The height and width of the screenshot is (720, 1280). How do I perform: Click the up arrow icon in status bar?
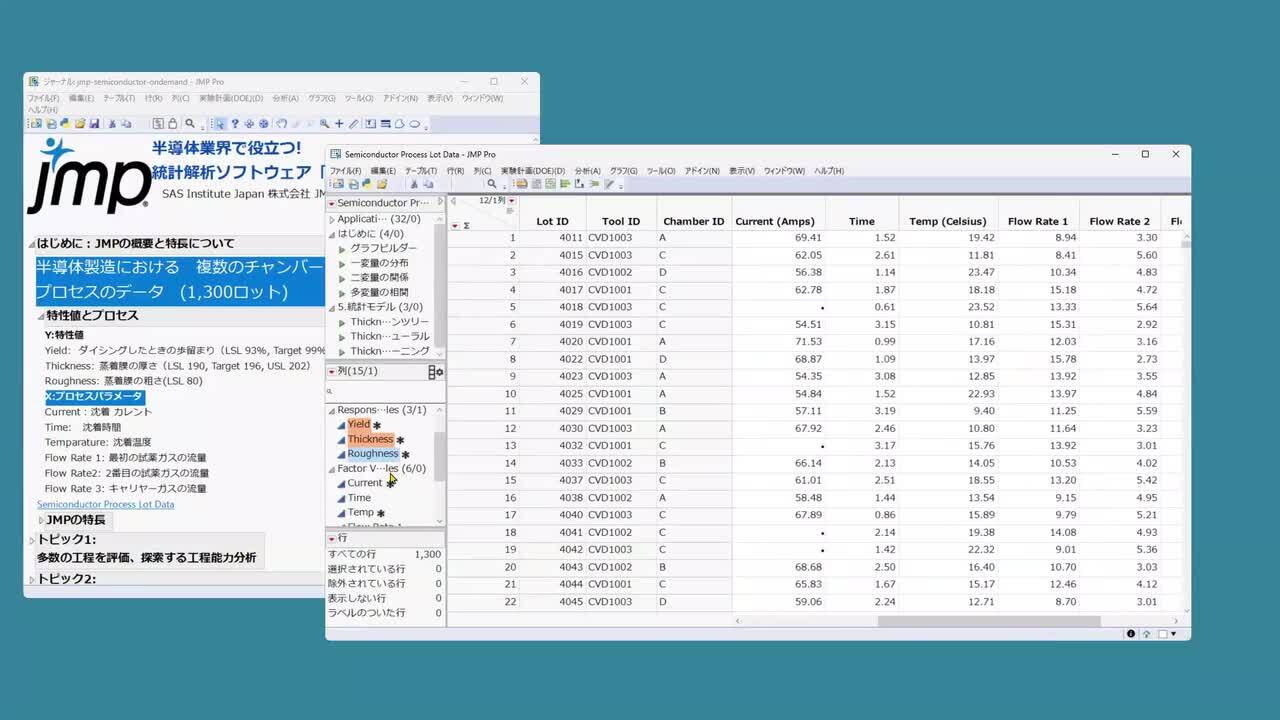1146,633
